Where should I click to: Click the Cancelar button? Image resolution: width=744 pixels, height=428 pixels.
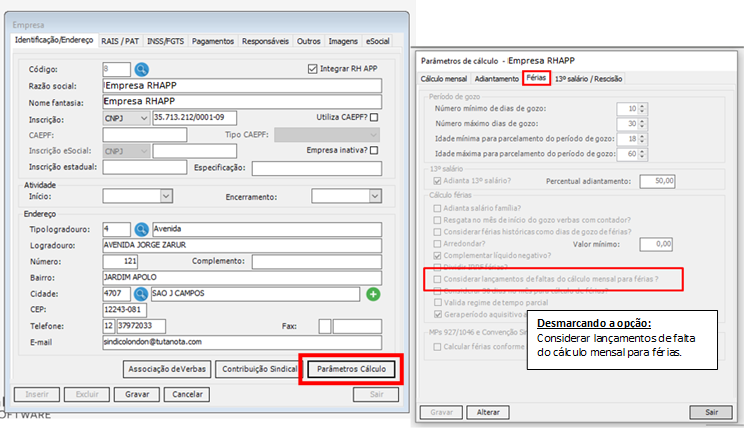(187, 394)
